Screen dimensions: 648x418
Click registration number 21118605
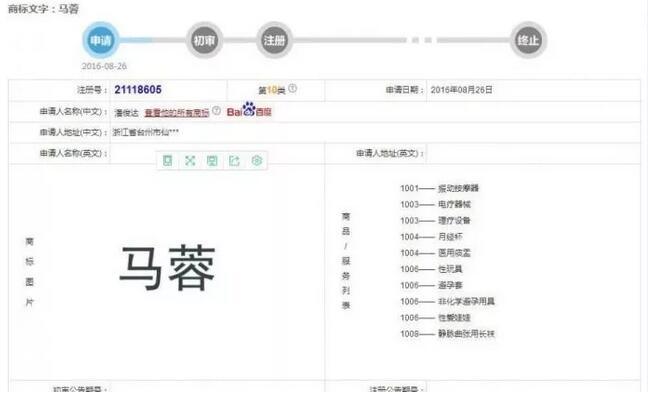[138, 90]
